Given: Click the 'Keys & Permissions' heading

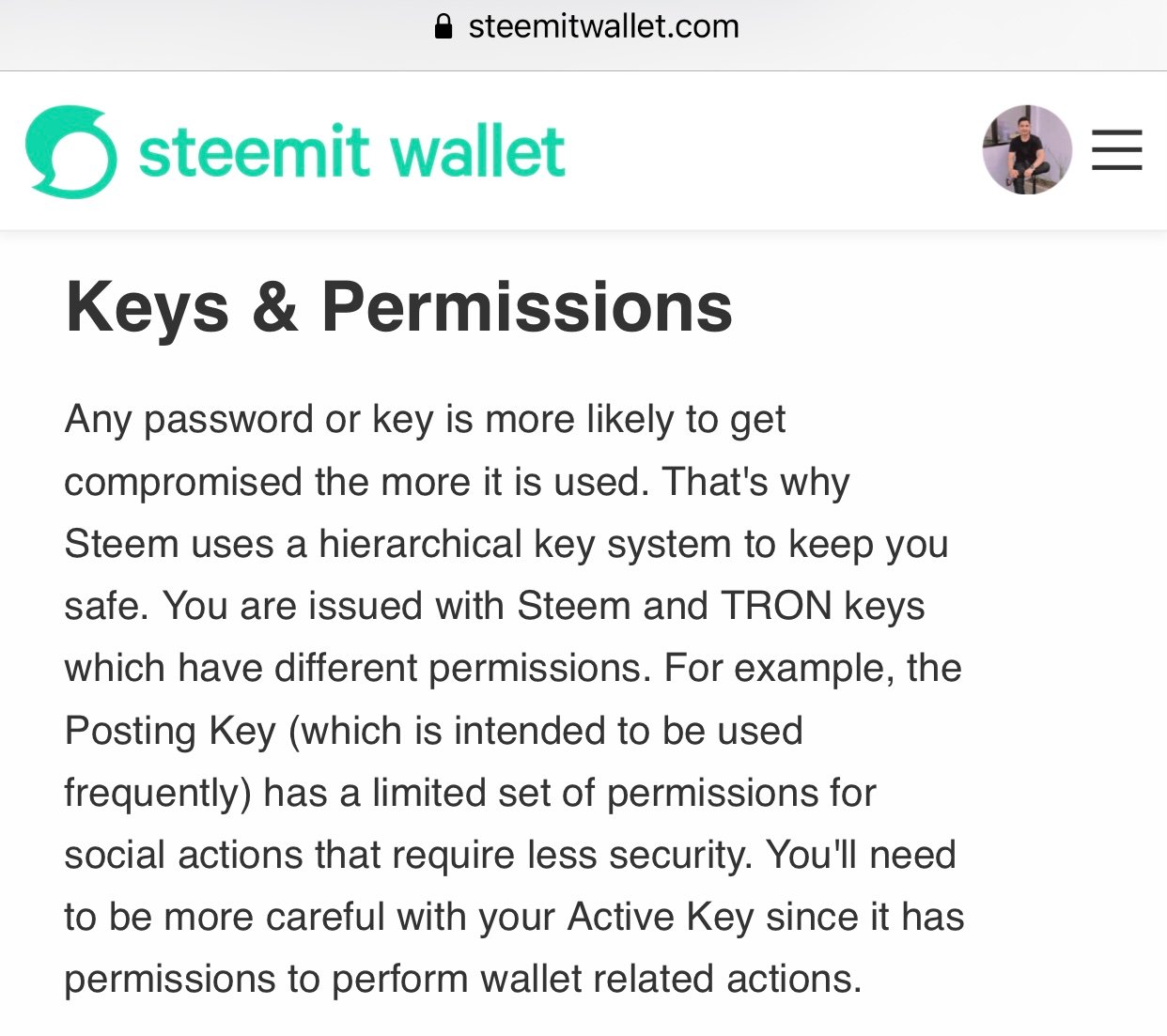Looking at the screenshot, I should tap(398, 306).
